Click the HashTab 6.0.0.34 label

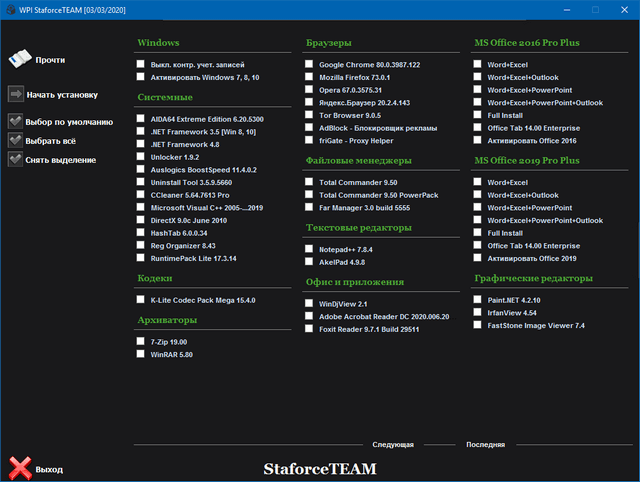click(x=179, y=233)
